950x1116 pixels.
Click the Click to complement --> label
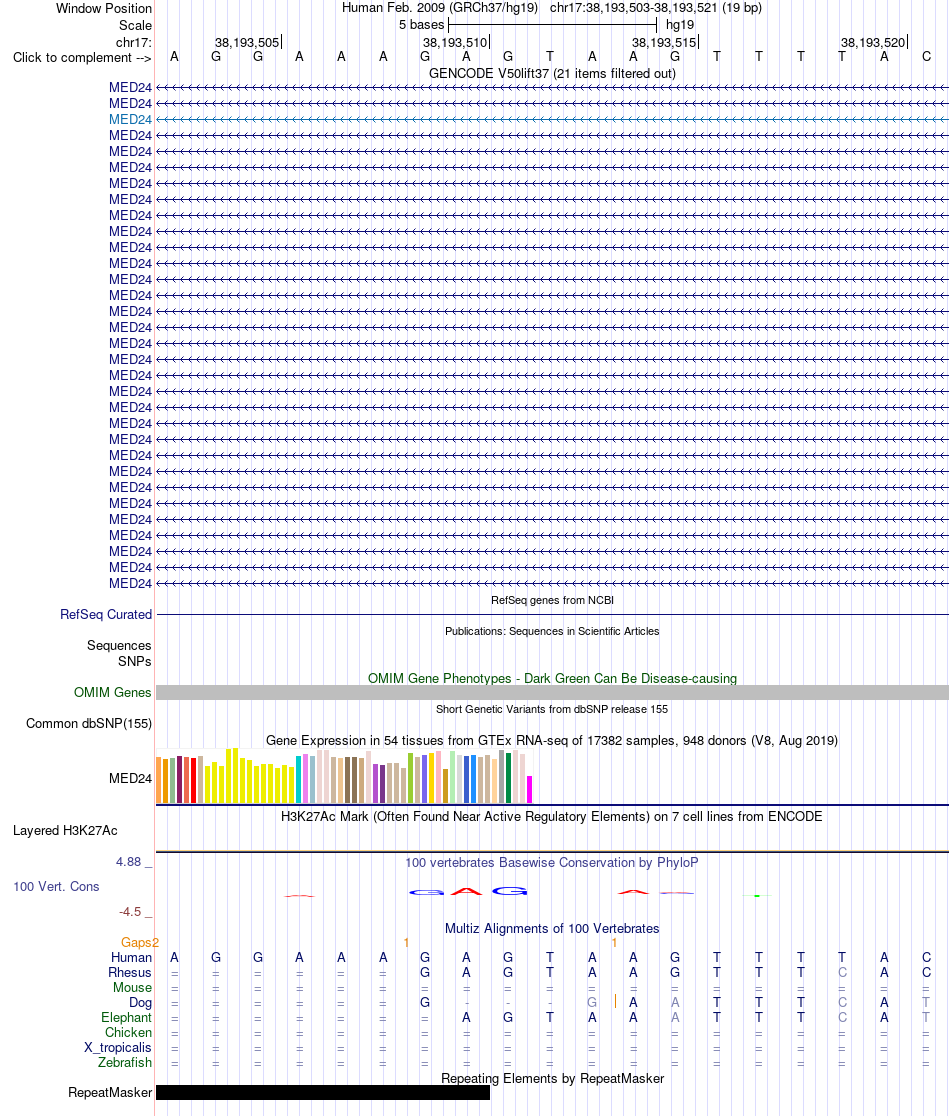point(83,58)
